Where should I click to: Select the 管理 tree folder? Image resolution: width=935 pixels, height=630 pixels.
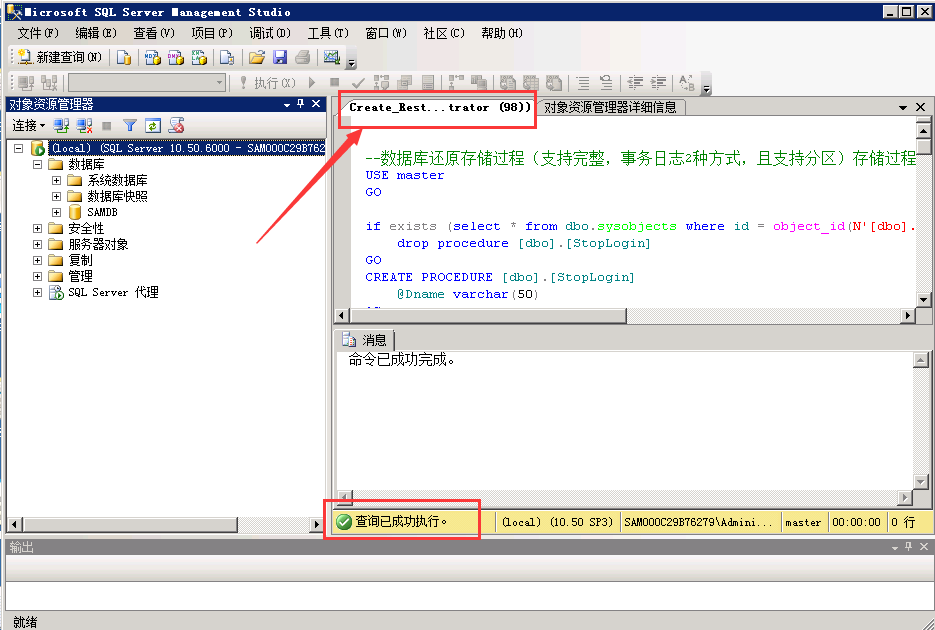[x=80, y=277]
